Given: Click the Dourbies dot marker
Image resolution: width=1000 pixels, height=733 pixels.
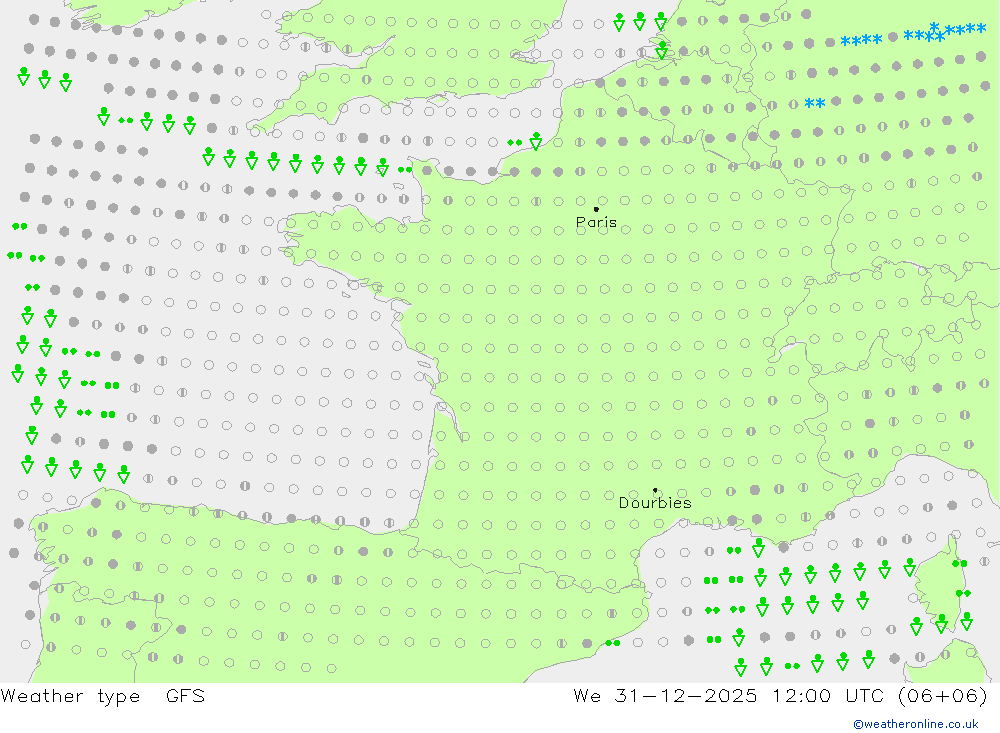Looking at the screenshot, I should tap(655, 490).
